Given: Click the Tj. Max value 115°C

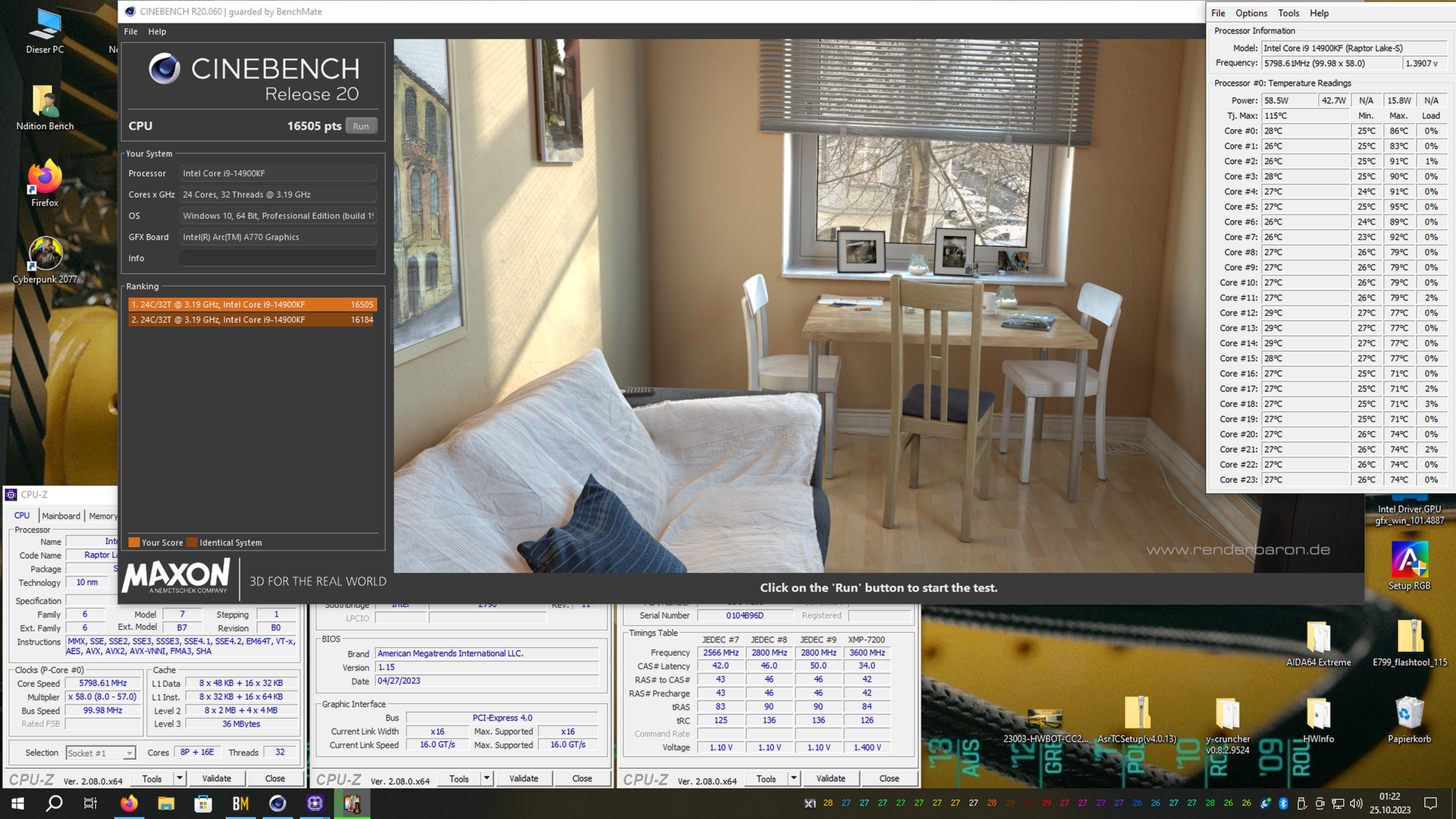Looking at the screenshot, I should point(1305,115).
